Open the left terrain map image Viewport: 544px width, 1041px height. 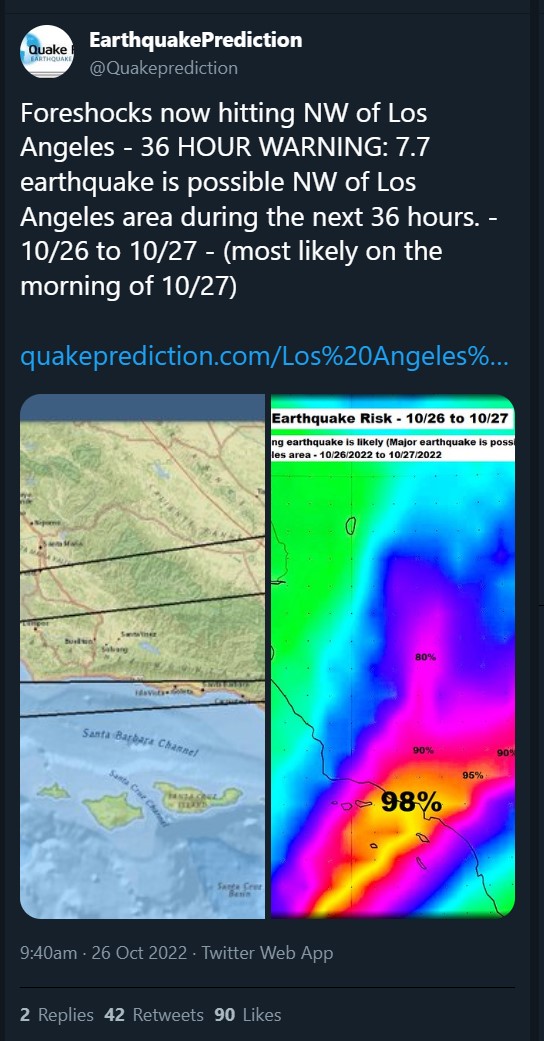(142, 656)
